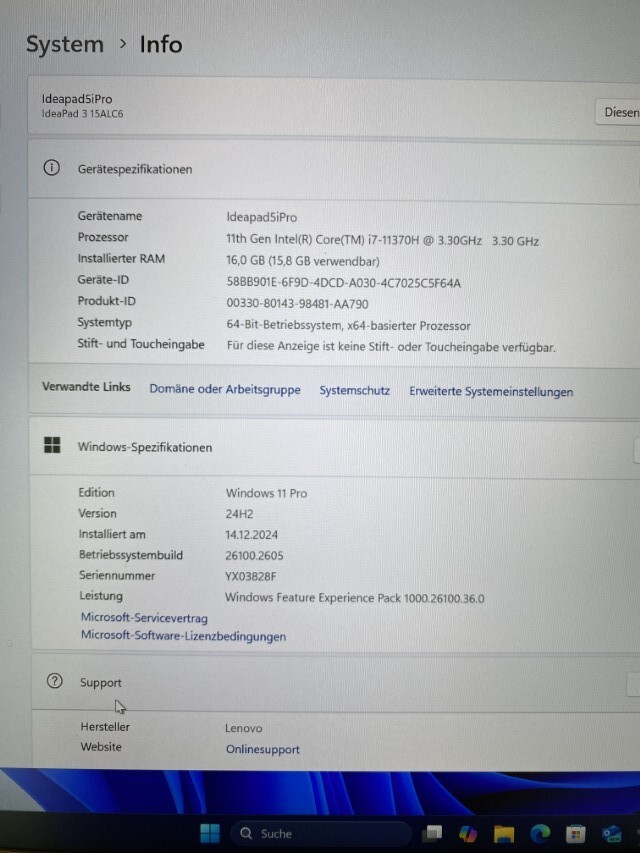This screenshot has height=853, width=640.
Task: Open Outlook (new) from the taskbar
Action: coord(612,834)
